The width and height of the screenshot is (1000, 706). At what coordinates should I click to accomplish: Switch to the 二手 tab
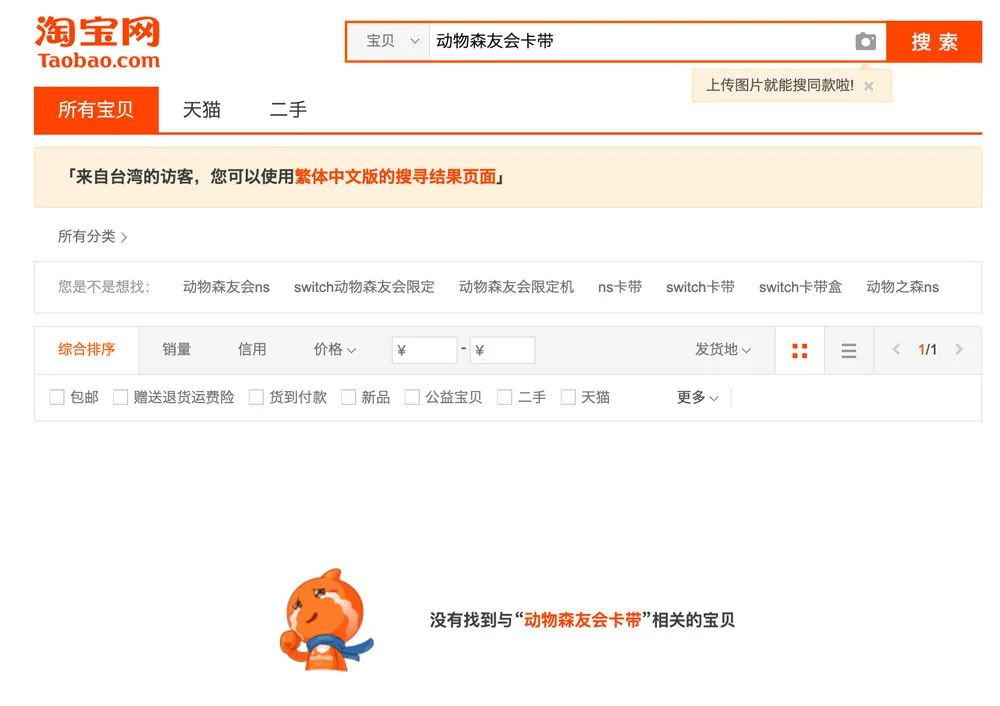[288, 110]
